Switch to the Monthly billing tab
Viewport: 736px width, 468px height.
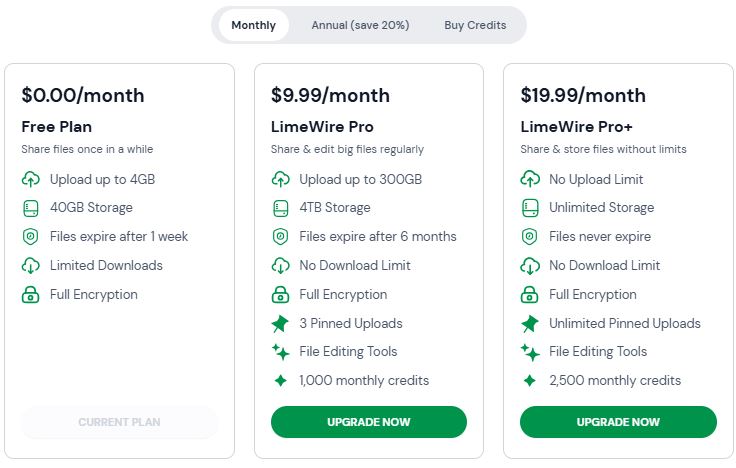click(x=253, y=25)
